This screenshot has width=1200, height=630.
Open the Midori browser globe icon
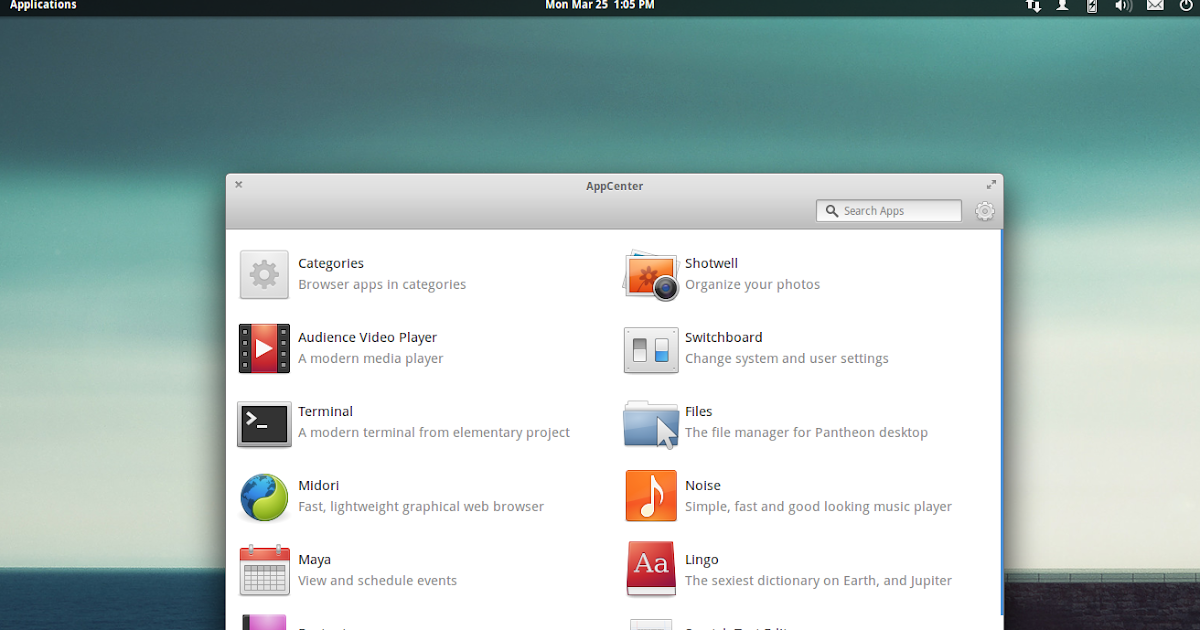264,497
